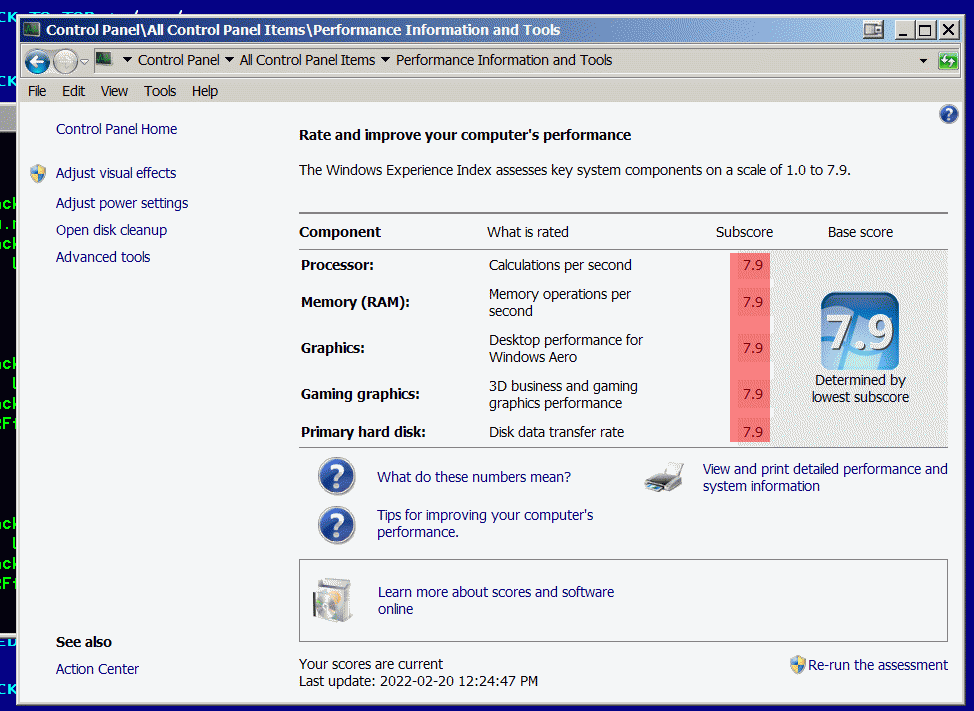Click the Base score column header

860,232
